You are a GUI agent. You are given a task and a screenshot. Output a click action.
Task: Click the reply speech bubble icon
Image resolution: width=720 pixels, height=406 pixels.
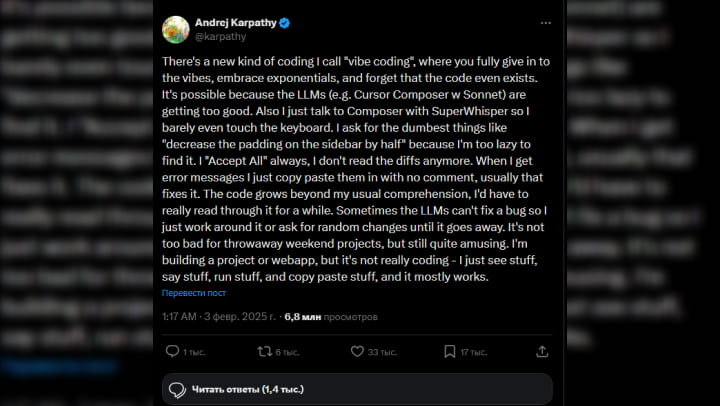171,352
